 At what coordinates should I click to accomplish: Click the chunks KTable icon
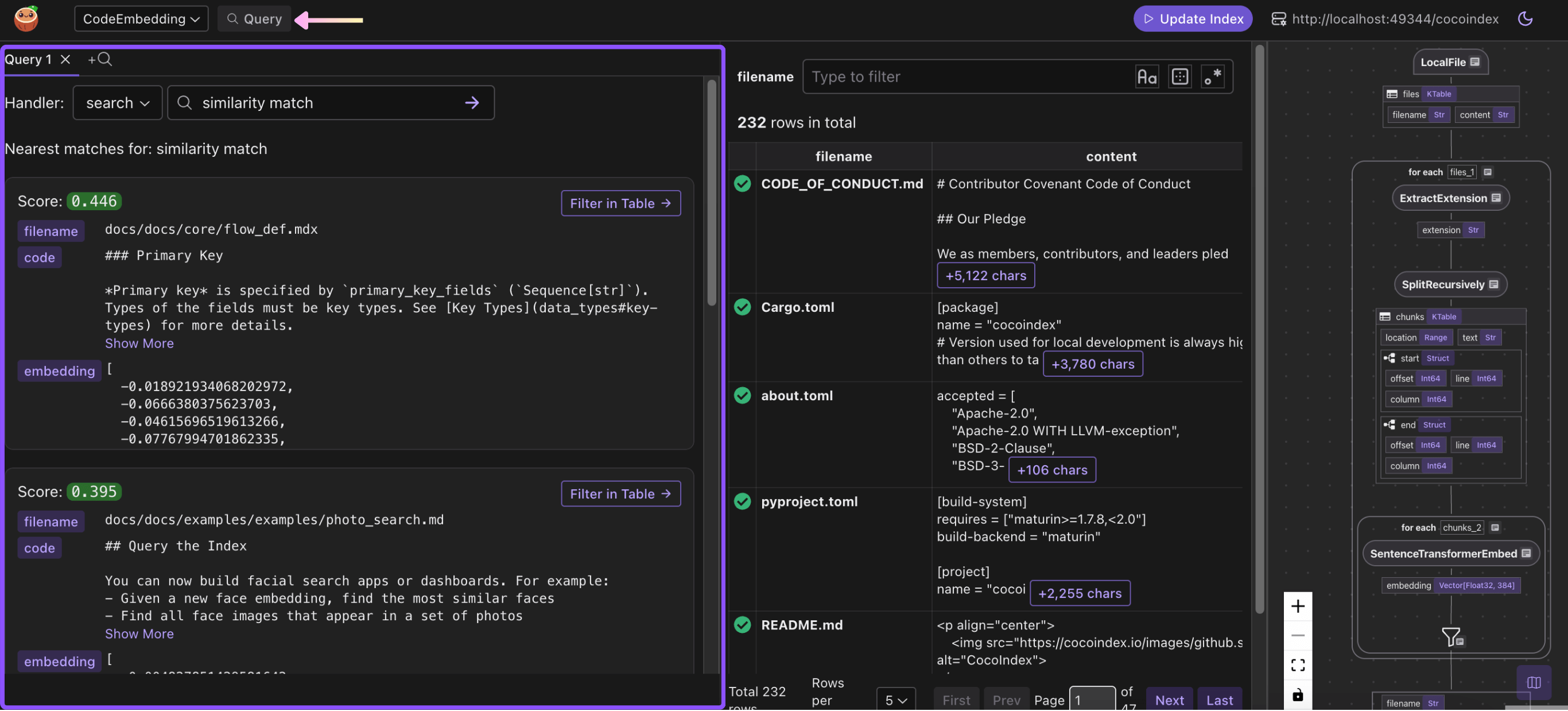click(1384, 317)
